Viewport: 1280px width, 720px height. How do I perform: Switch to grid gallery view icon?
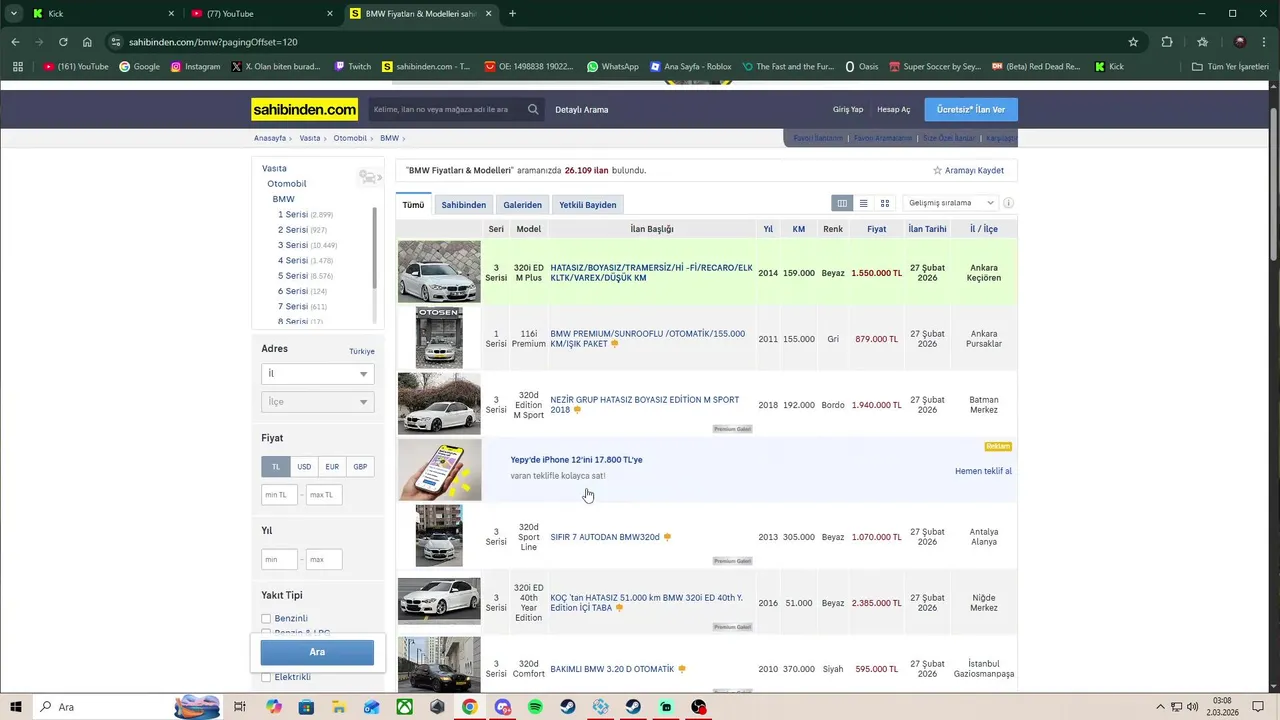[884, 203]
